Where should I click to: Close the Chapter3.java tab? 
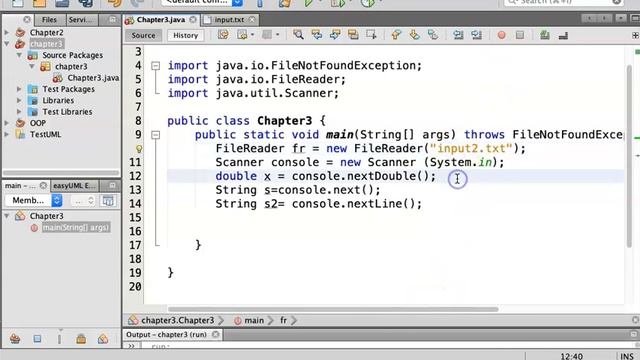point(193,20)
